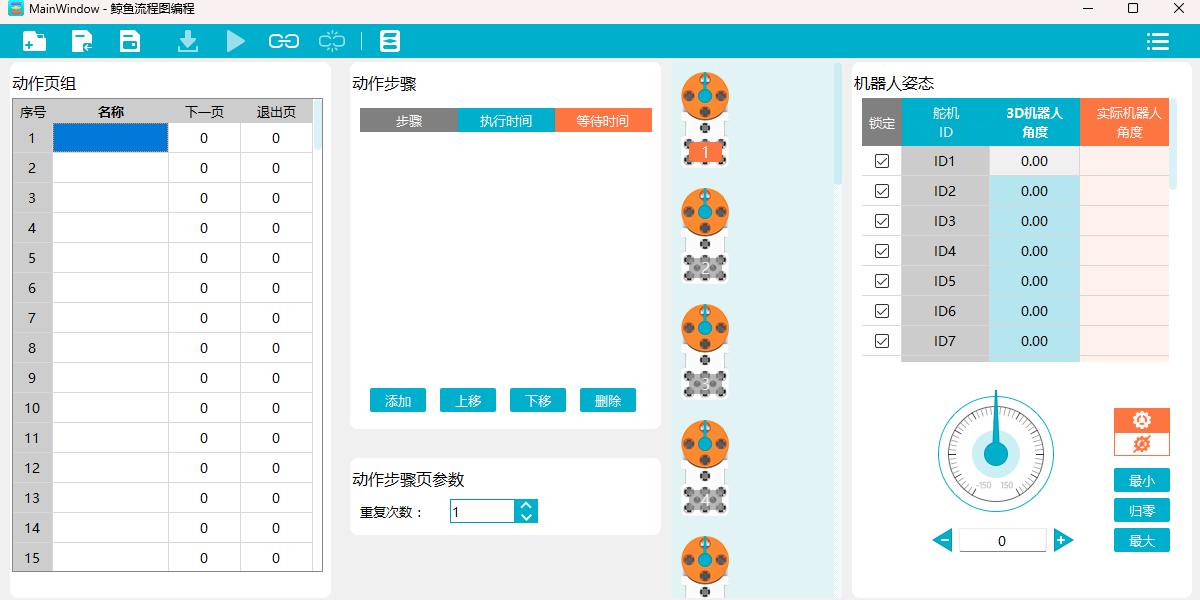Select the 等待时间 tab

pyautogui.click(x=604, y=119)
